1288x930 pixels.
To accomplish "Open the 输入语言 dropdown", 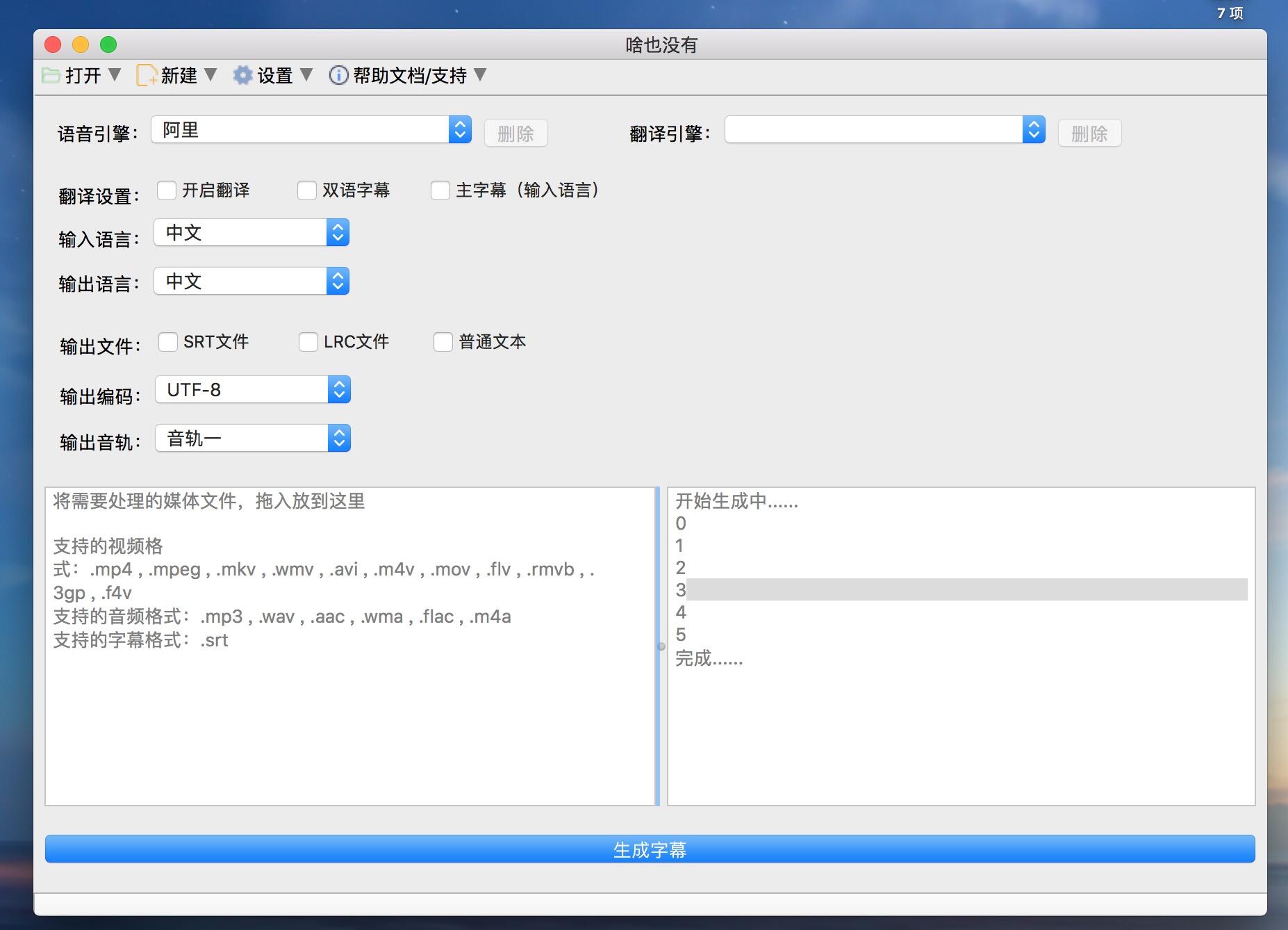I will pos(251,233).
